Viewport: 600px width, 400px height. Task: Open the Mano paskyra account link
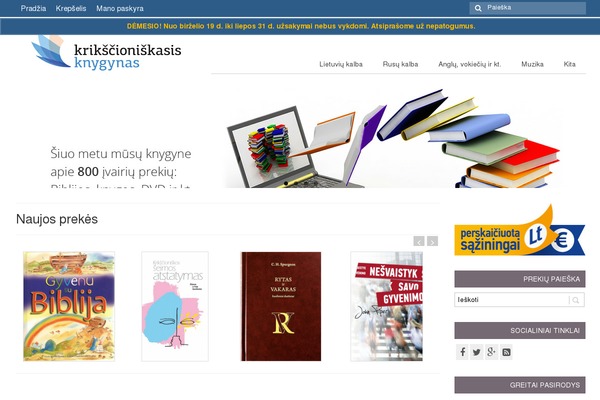coord(120,8)
